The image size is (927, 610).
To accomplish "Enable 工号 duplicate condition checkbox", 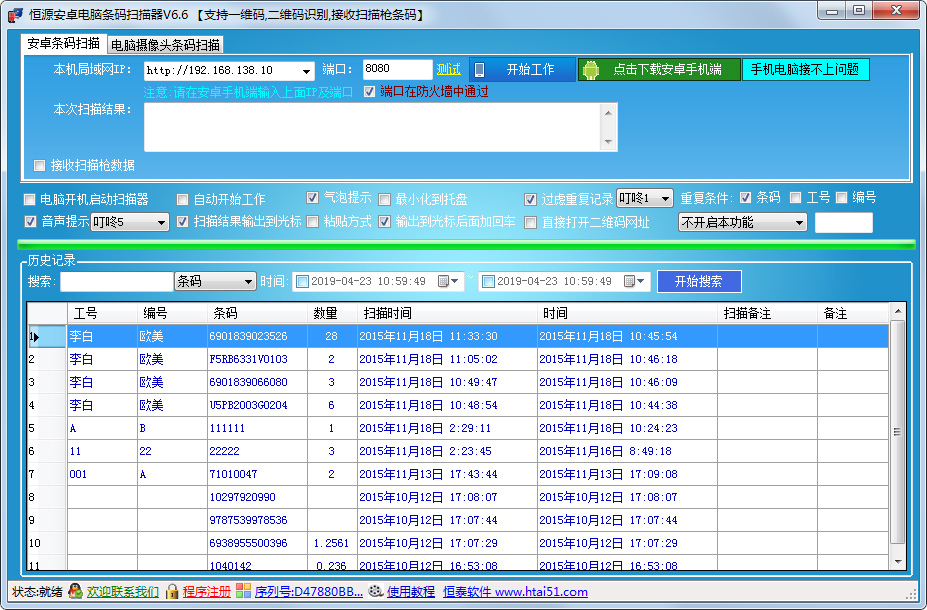I will 796,197.
